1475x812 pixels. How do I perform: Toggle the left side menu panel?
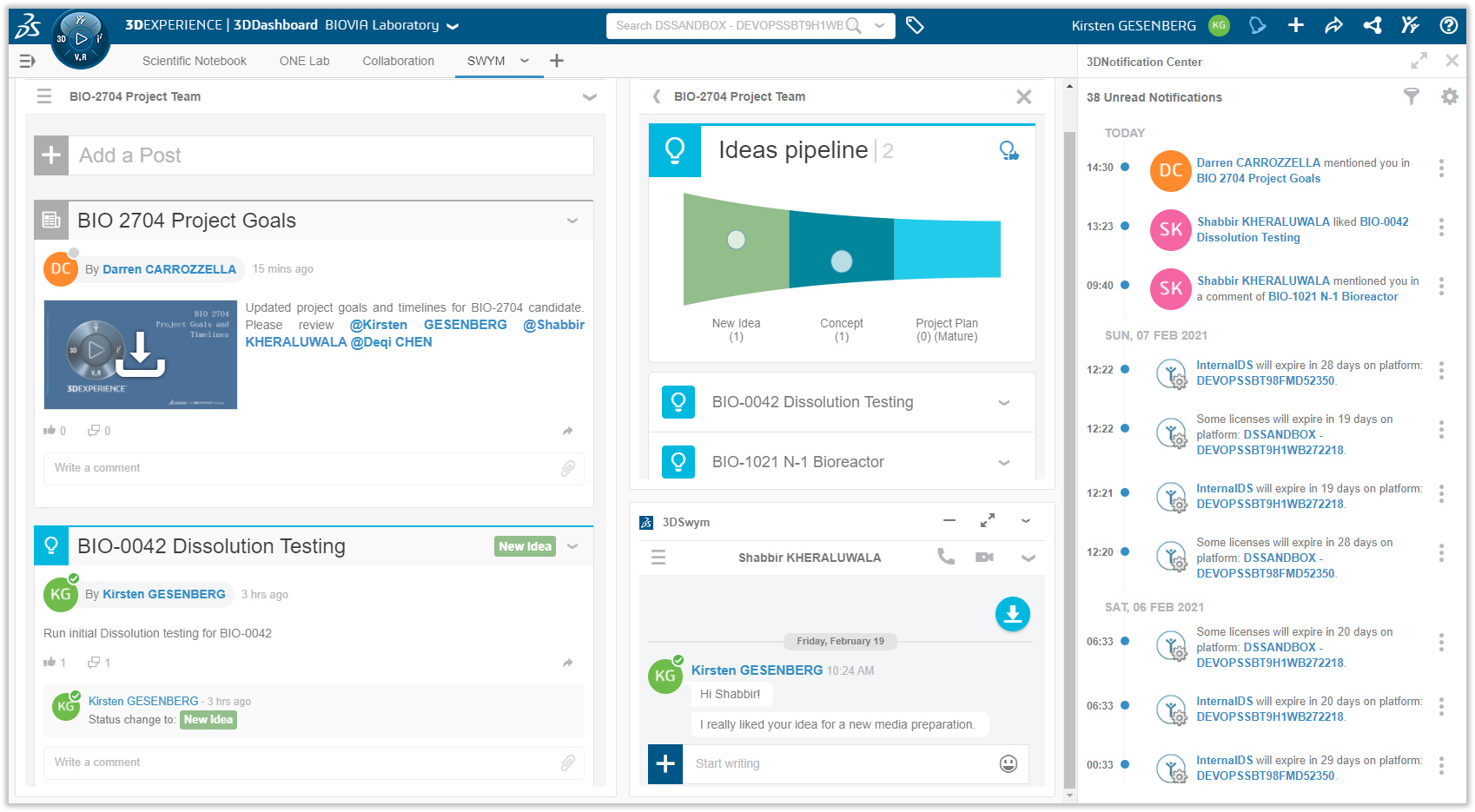pyautogui.click(x=27, y=61)
